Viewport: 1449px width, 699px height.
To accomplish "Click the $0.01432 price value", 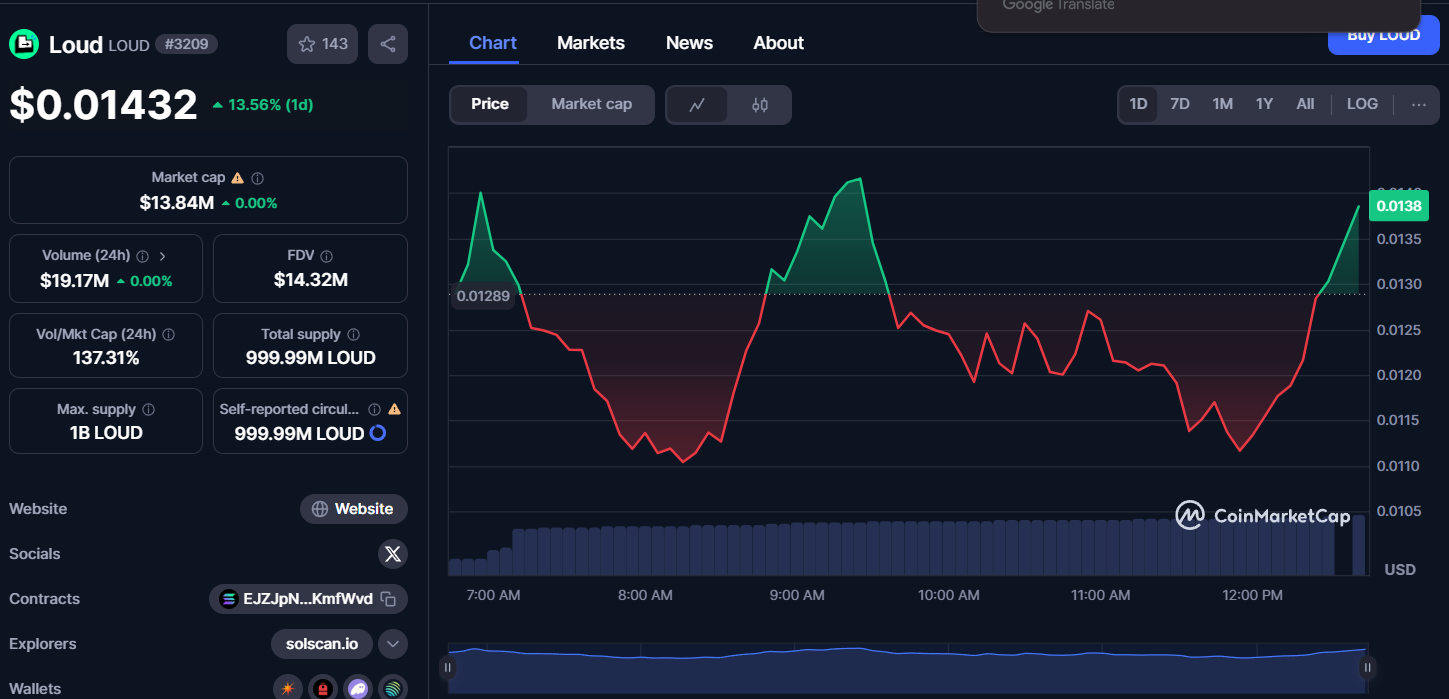I will click(x=104, y=105).
